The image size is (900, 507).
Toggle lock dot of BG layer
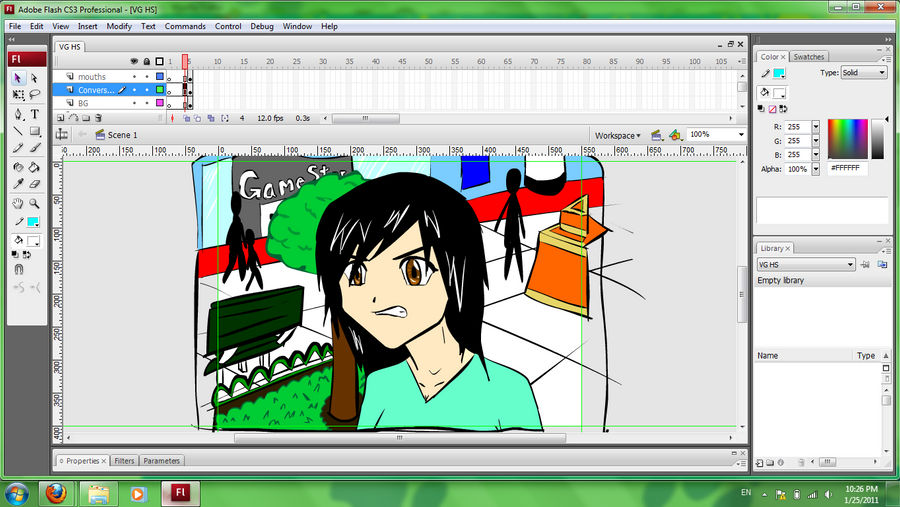(x=147, y=103)
